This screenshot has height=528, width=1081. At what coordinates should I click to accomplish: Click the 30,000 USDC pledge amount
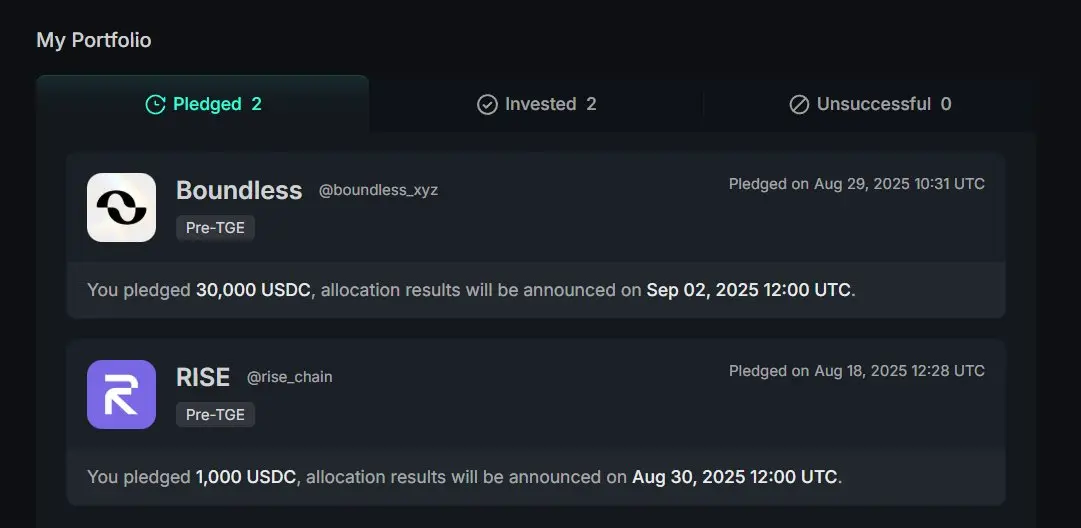coord(253,290)
